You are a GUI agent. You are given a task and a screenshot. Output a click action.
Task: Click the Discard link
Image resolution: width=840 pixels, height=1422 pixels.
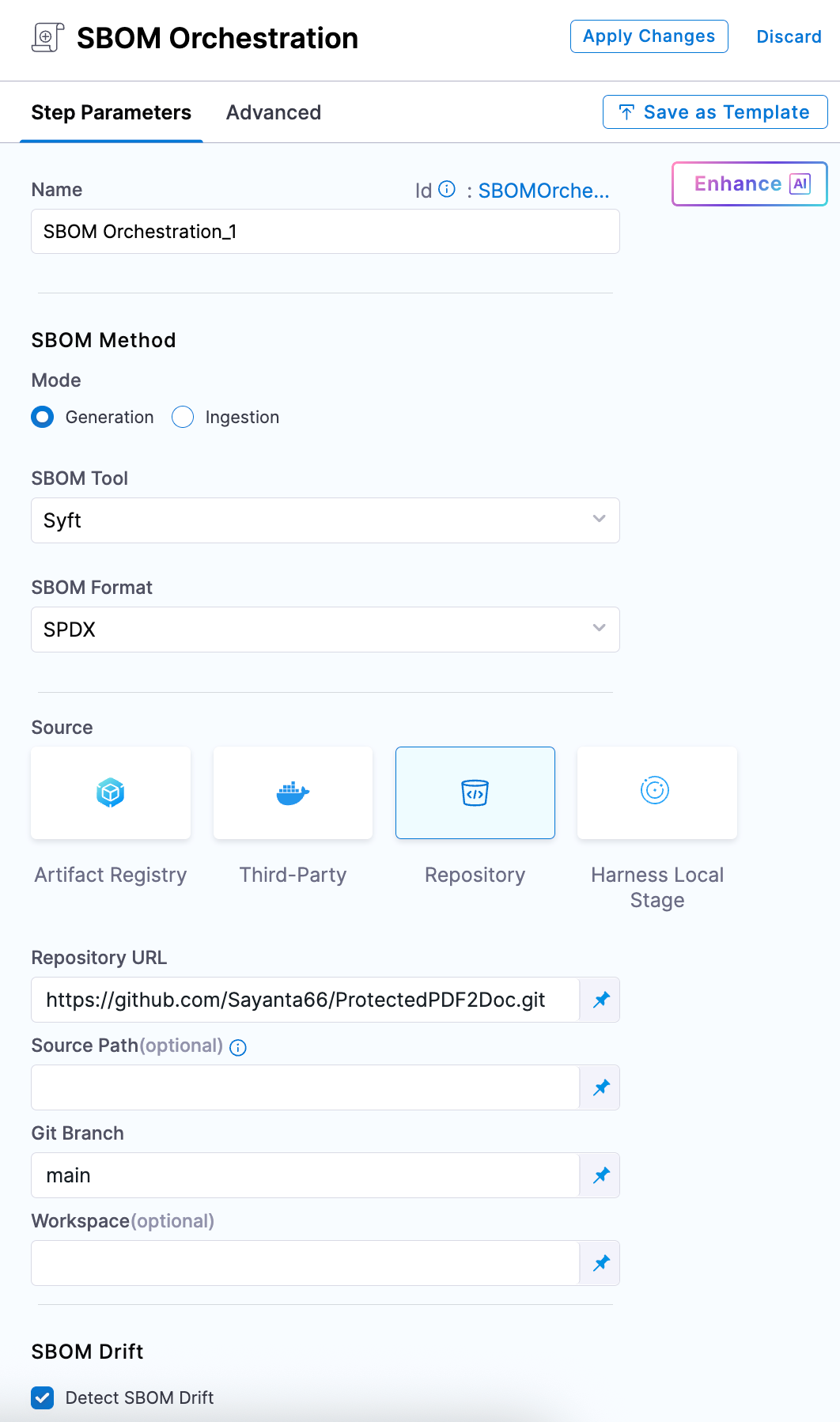click(x=789, y=36)
